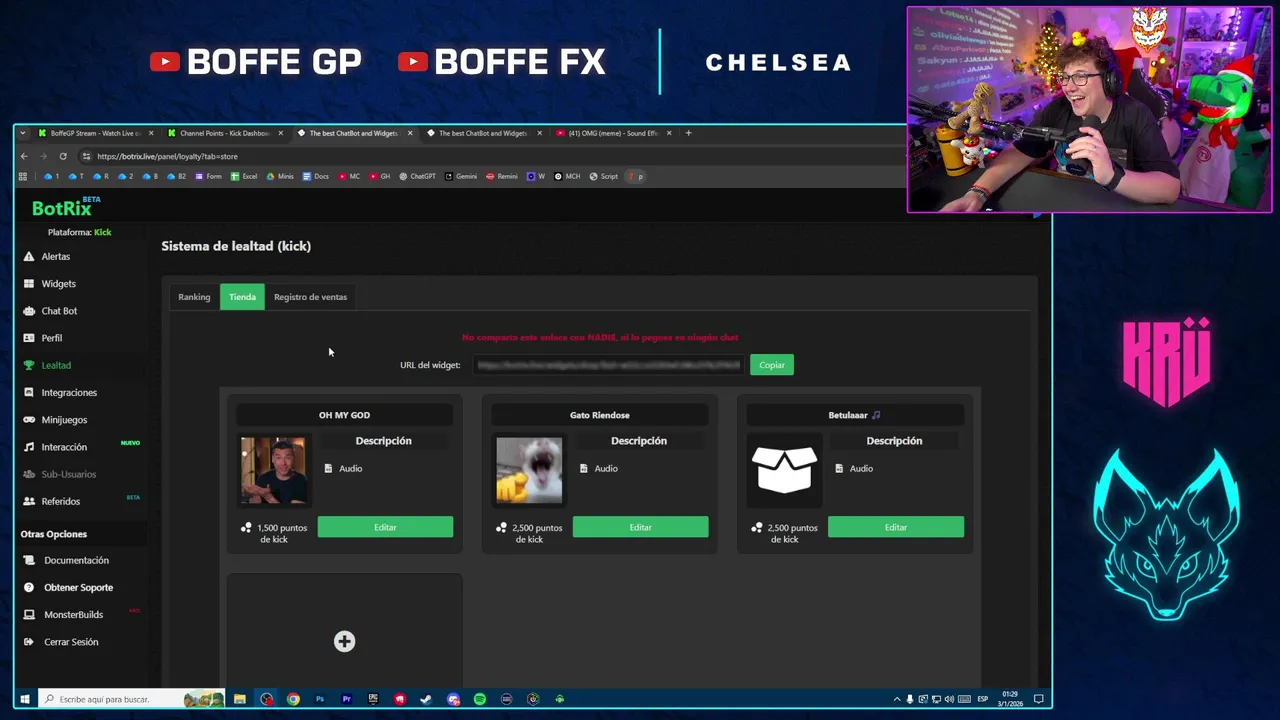Close the Channel Points browser tab
The height and width of the screenshot is (720, 1280).
point(280,133)
